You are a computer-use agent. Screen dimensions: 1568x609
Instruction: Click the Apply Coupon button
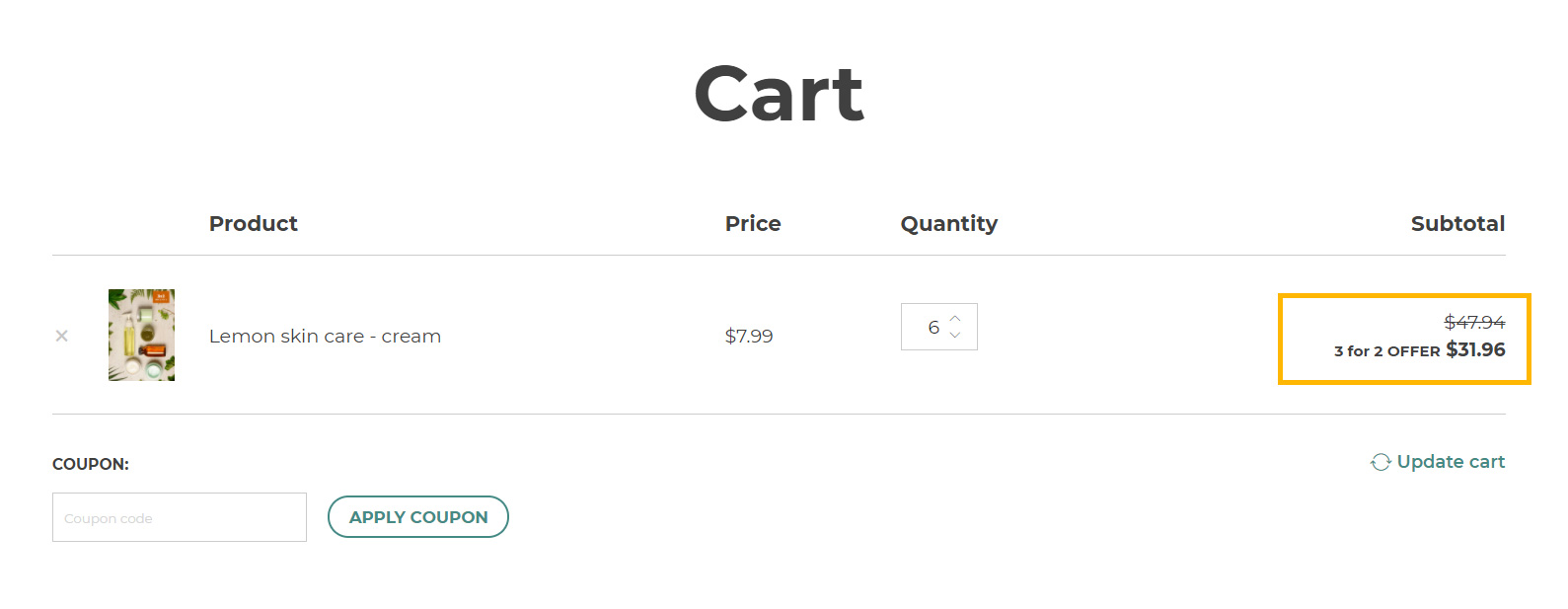click(x=418, y=517)
